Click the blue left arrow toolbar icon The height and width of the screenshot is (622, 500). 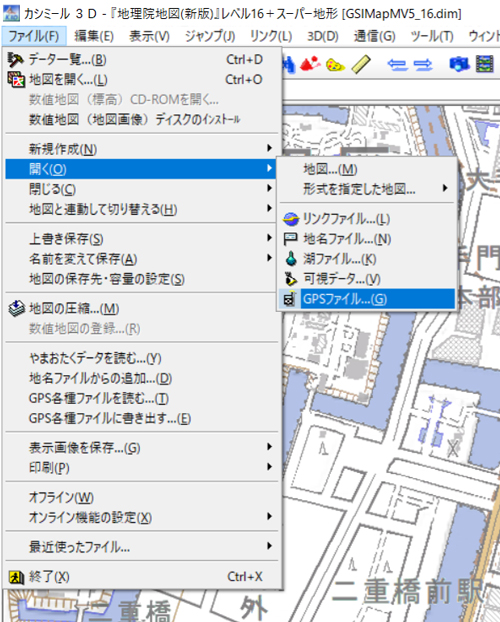pyautogui.click(x=398, y=64)
